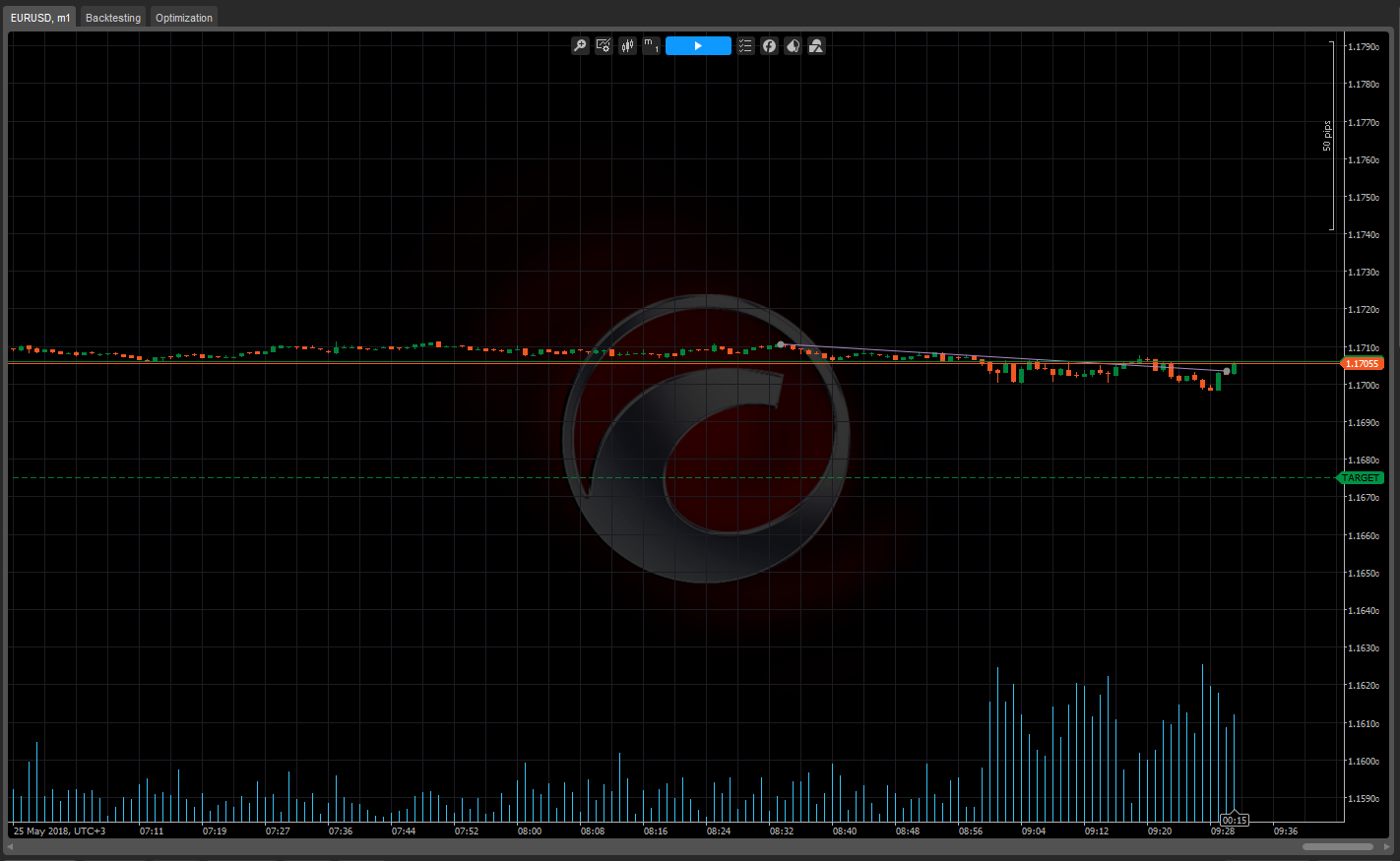Click the scroll left arrow

pos(11,846)
